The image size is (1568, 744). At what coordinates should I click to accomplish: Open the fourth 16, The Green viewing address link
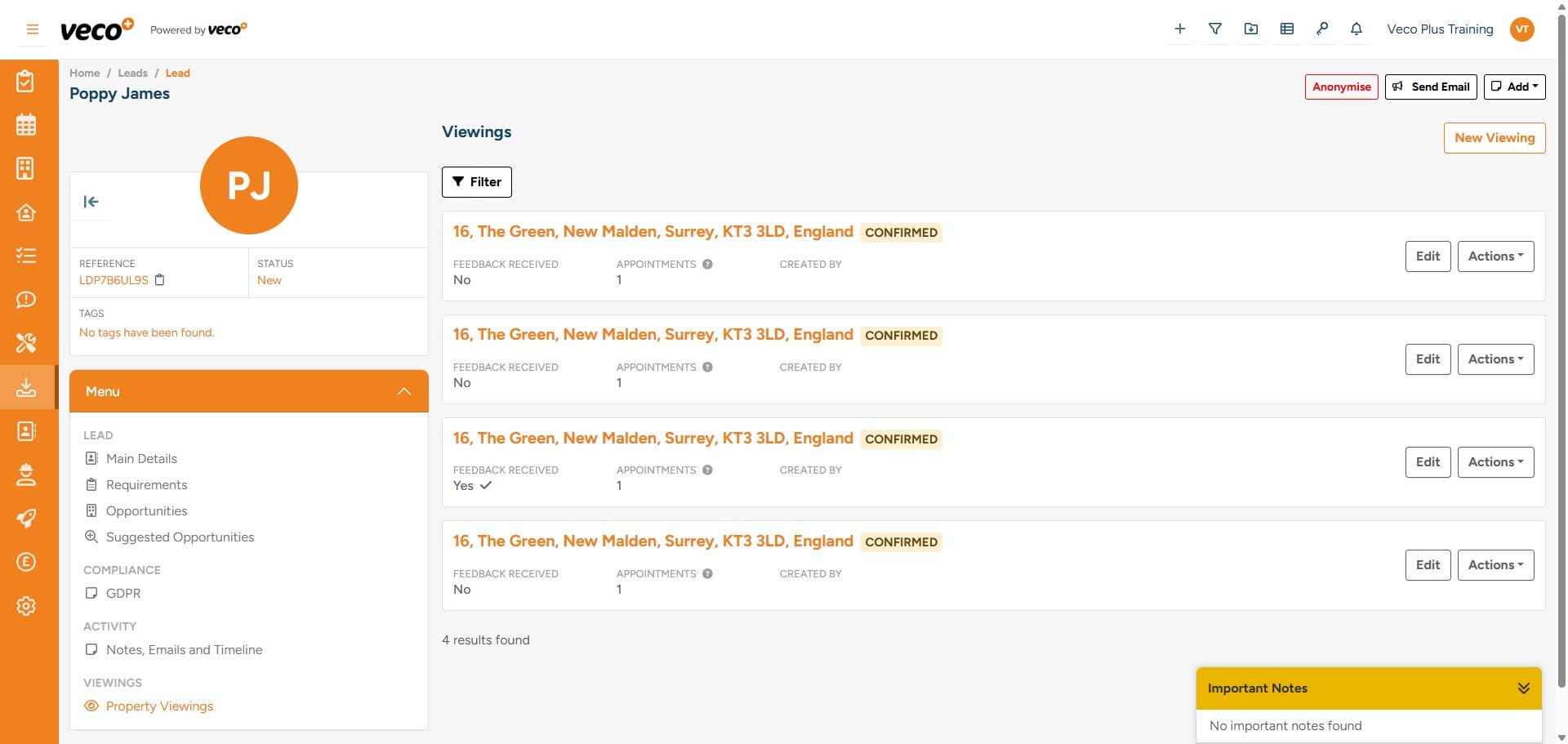coord(653,541)
